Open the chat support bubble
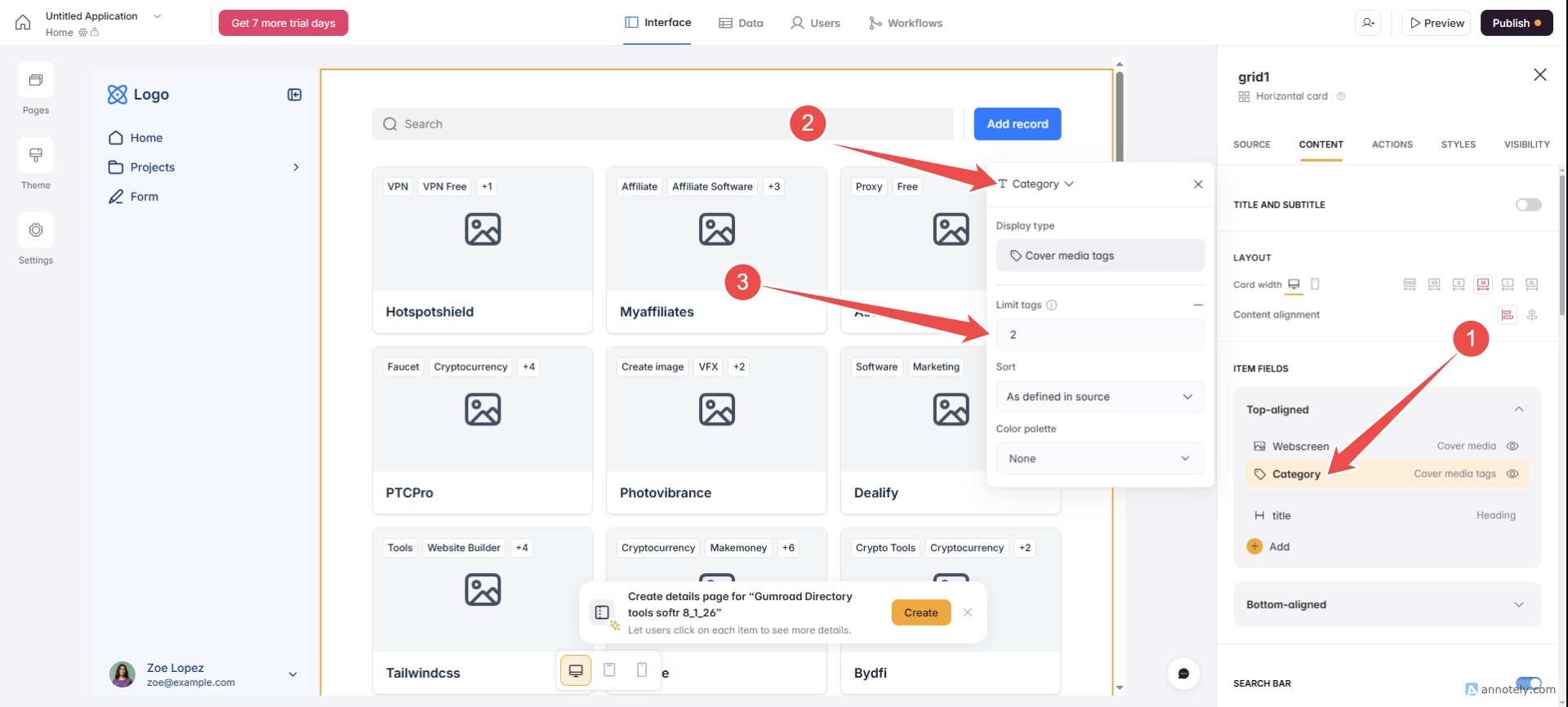 [x=1183, y=674]
